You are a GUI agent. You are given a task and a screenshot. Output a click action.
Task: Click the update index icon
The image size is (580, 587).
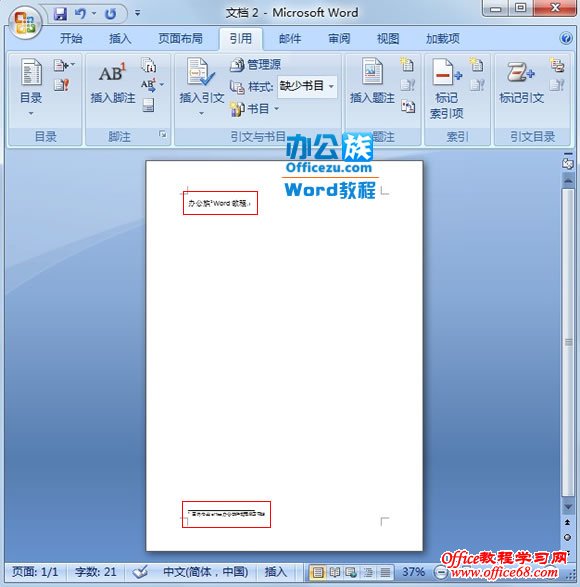click(477, 85)
